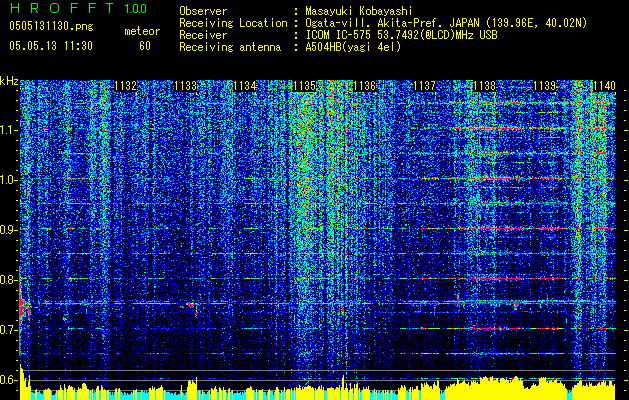This screenshot has width=629, height=400.
Task: Click the 1138 time marker
Action: [485, 86]
